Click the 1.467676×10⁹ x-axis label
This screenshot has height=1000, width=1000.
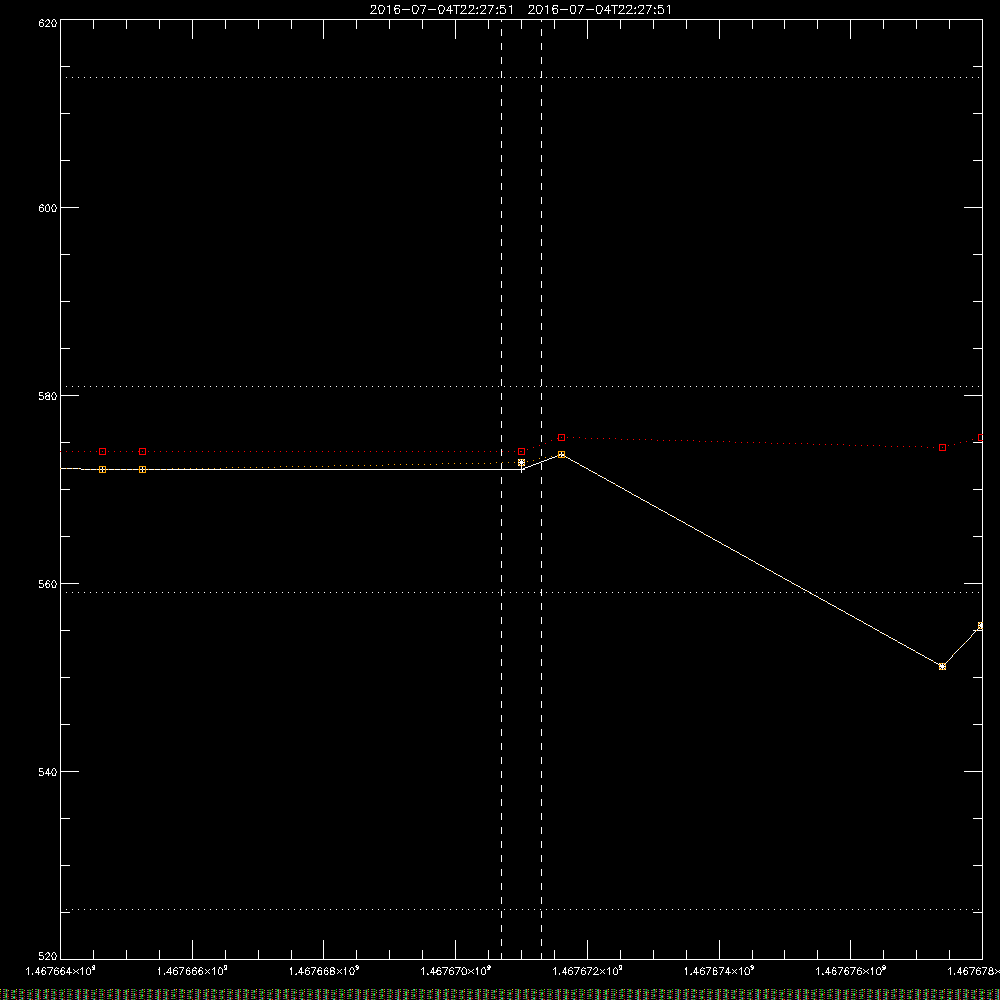point(851,971)
